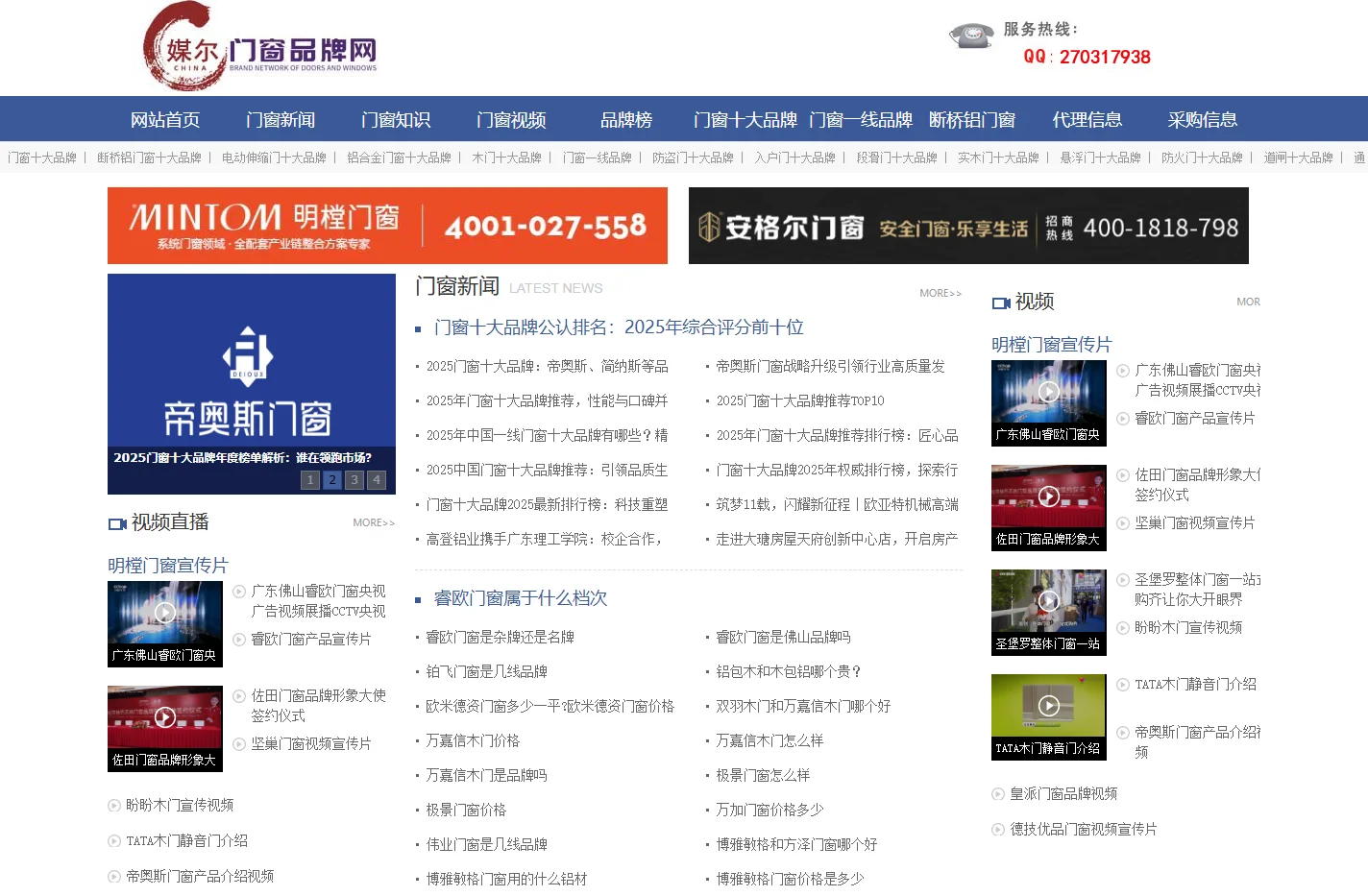
Task: Click MINTOM 明樘门窗 banner ad
Action: pos(387,226)
